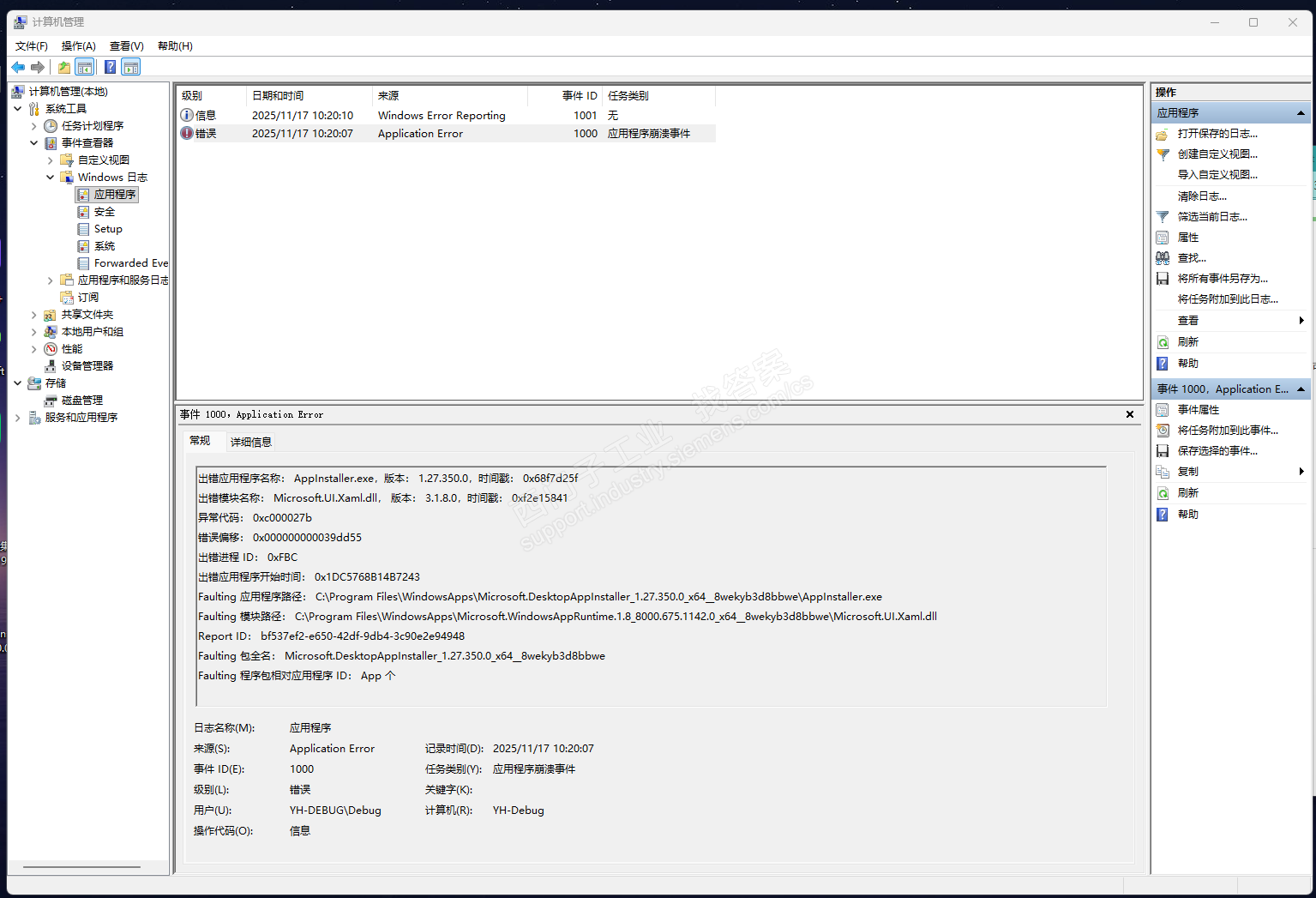
Task: Sort events by the 日期和时间 column header
Action: 309,96
